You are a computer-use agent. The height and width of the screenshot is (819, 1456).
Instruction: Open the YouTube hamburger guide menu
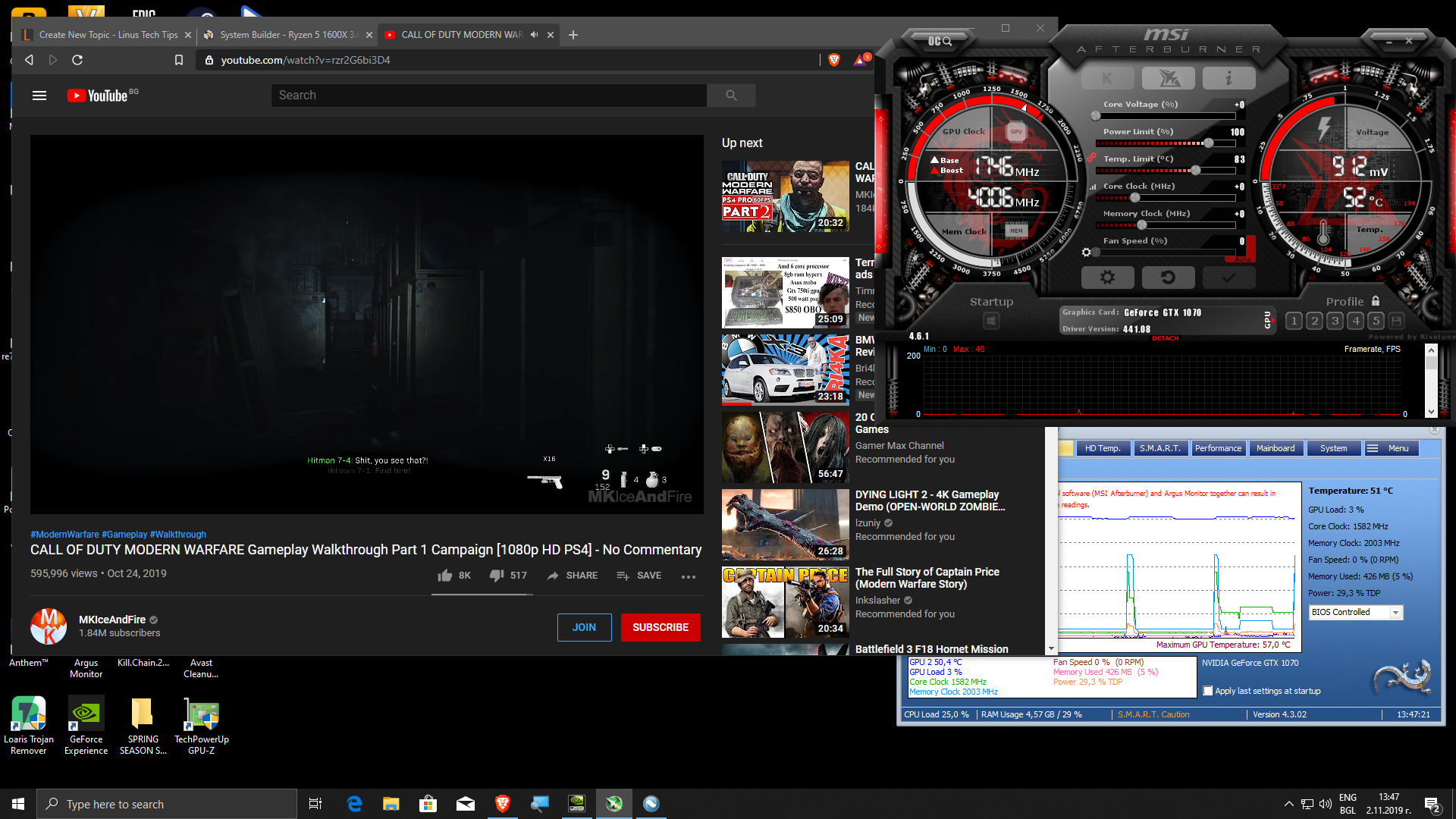click(x=39, y=96)
